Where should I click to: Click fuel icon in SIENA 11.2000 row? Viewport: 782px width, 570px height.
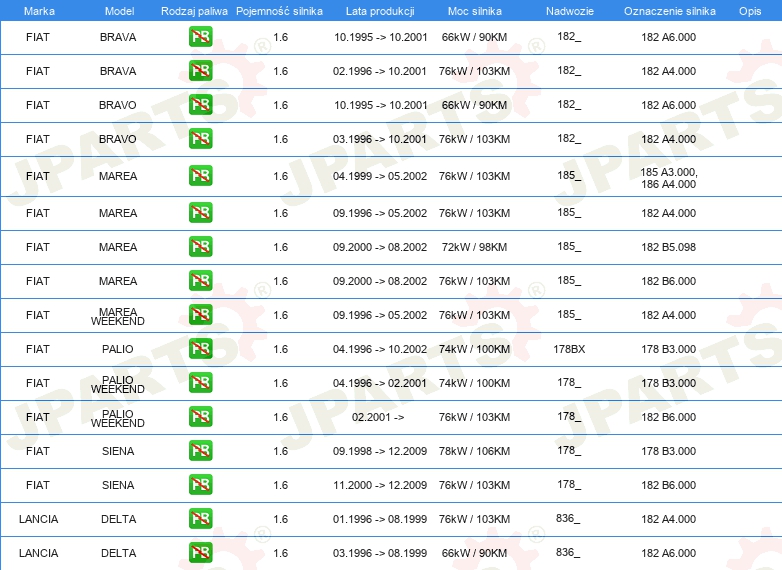200,485
